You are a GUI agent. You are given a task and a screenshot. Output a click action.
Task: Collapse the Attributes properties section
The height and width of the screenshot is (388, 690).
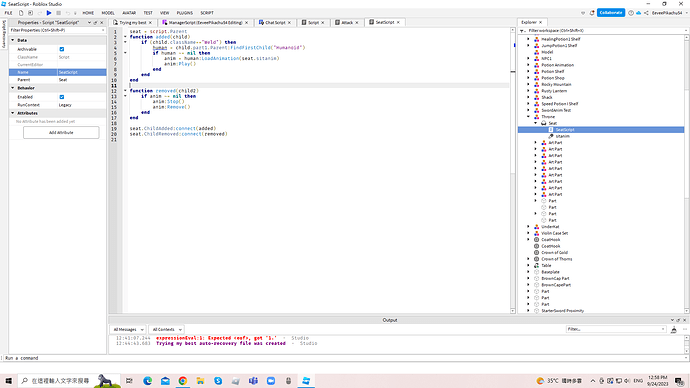[13, 113]
